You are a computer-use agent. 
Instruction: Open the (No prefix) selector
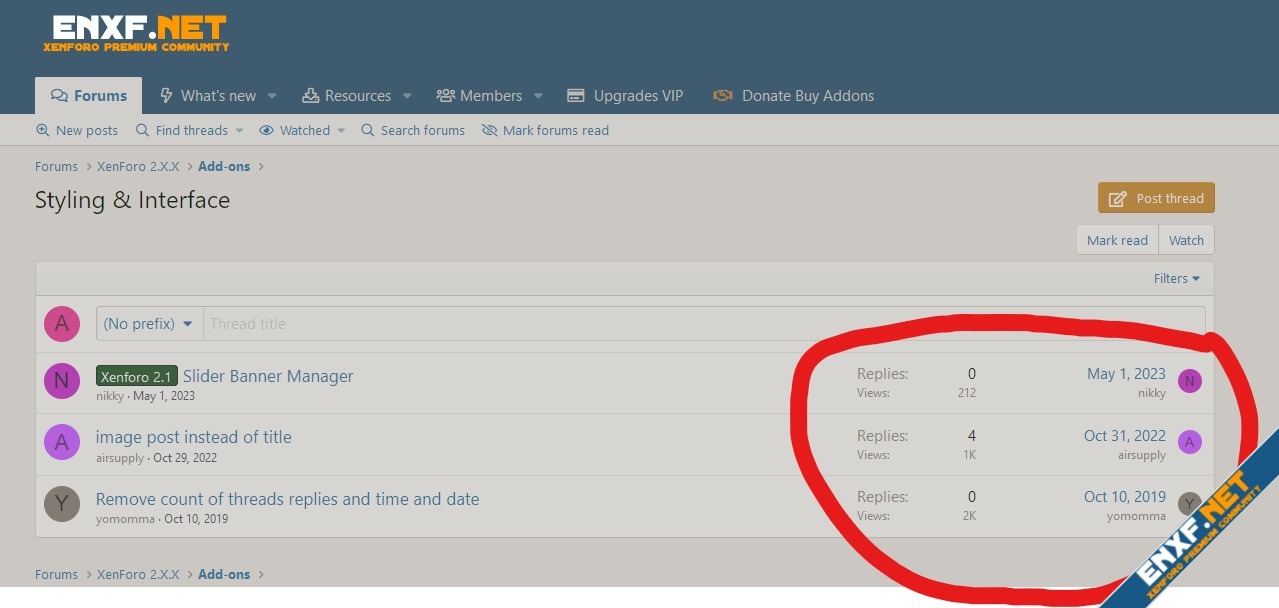149,324
